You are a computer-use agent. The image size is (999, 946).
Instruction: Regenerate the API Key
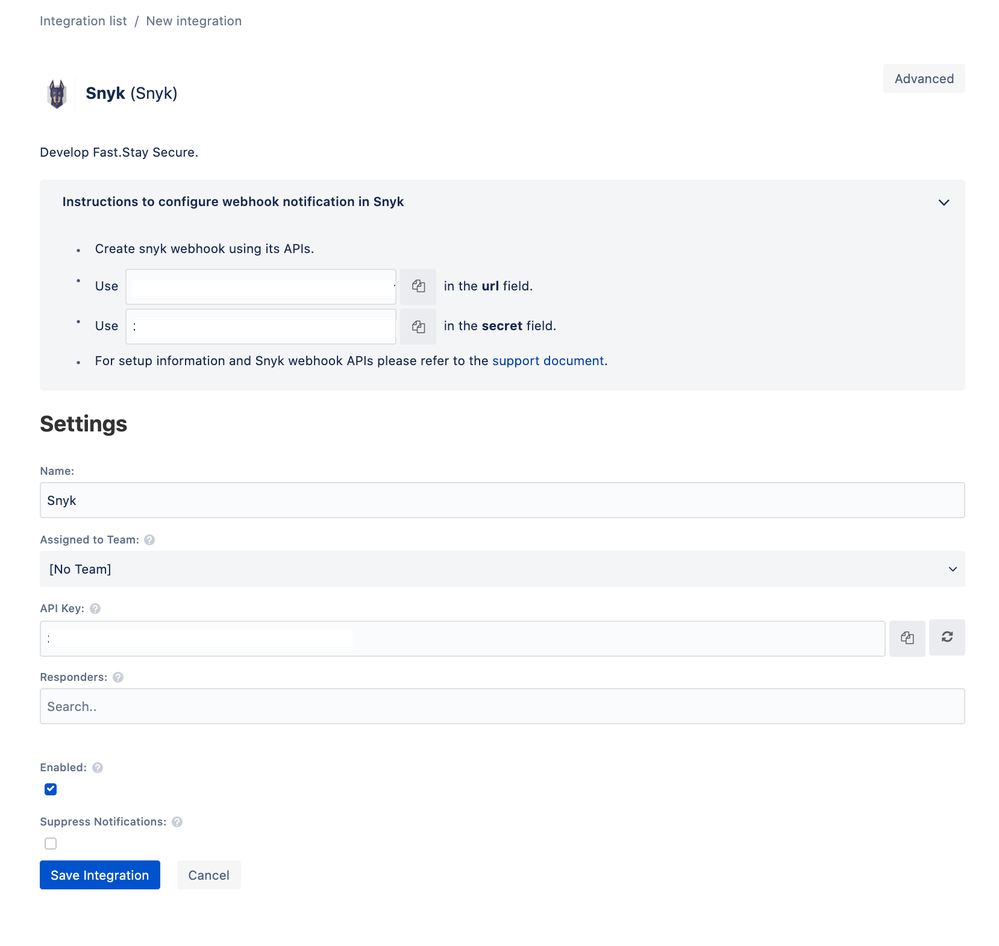(947, 637)
